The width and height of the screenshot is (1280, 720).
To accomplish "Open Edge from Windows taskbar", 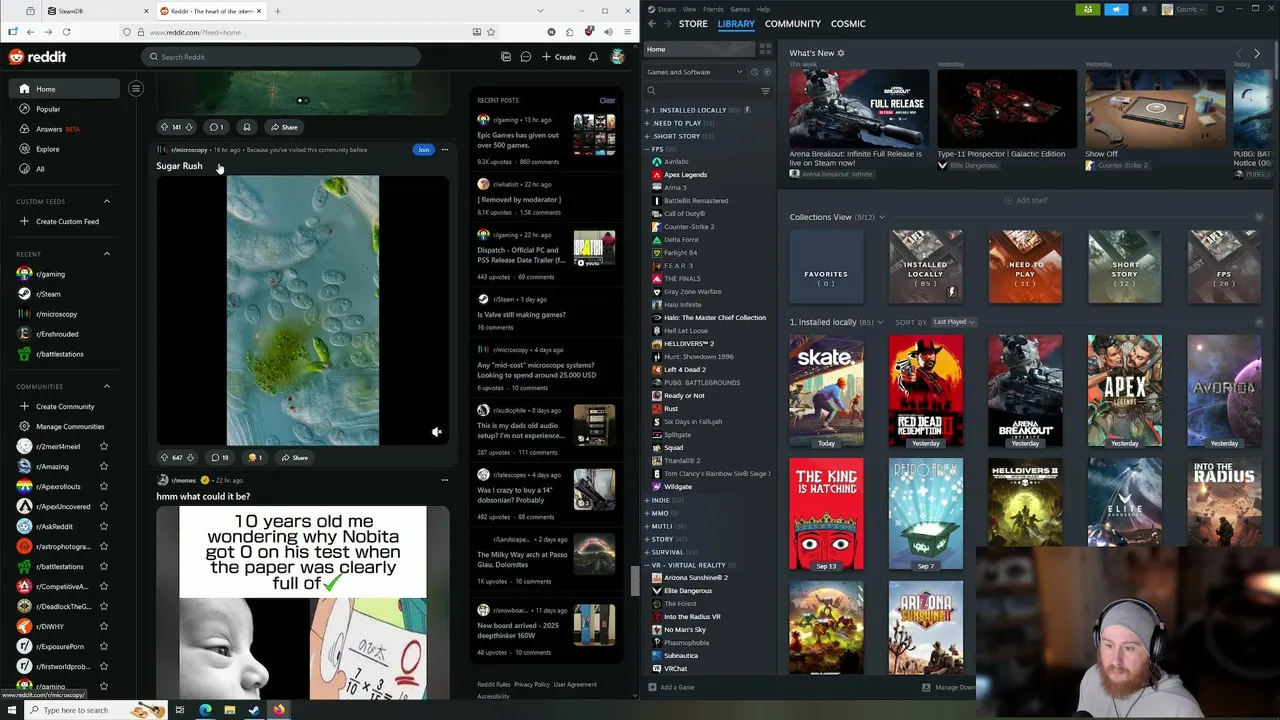I will coord(205,710).
